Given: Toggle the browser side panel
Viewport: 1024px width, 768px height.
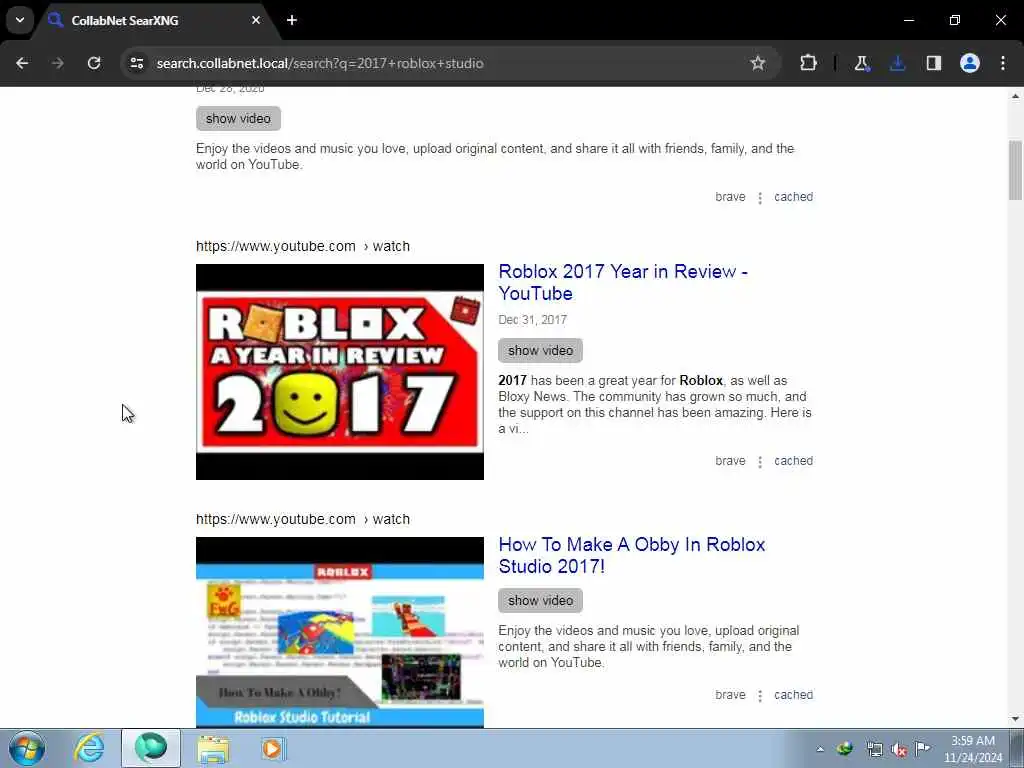Looking at the screenshot, I should [933, 63].
